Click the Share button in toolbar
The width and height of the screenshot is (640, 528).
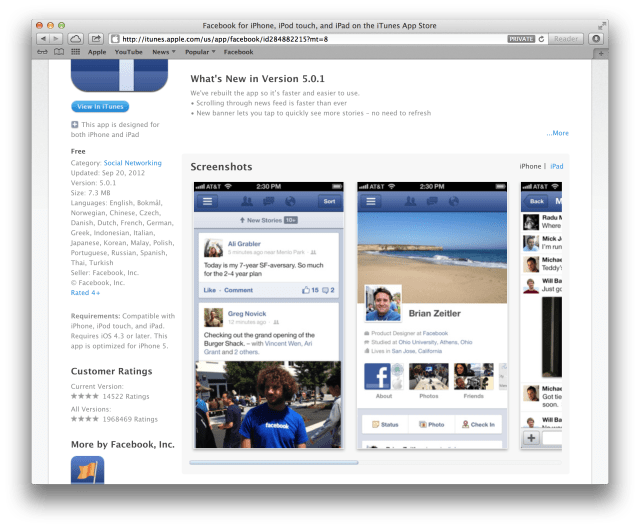tap(96, 39)
